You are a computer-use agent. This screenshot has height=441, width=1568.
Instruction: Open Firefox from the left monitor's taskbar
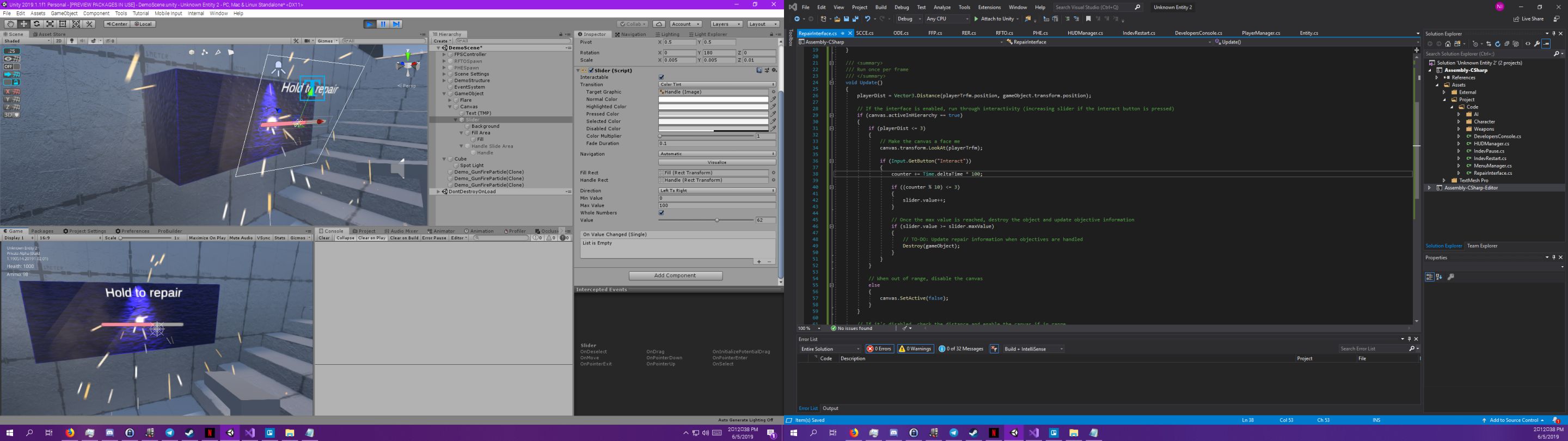70,432
